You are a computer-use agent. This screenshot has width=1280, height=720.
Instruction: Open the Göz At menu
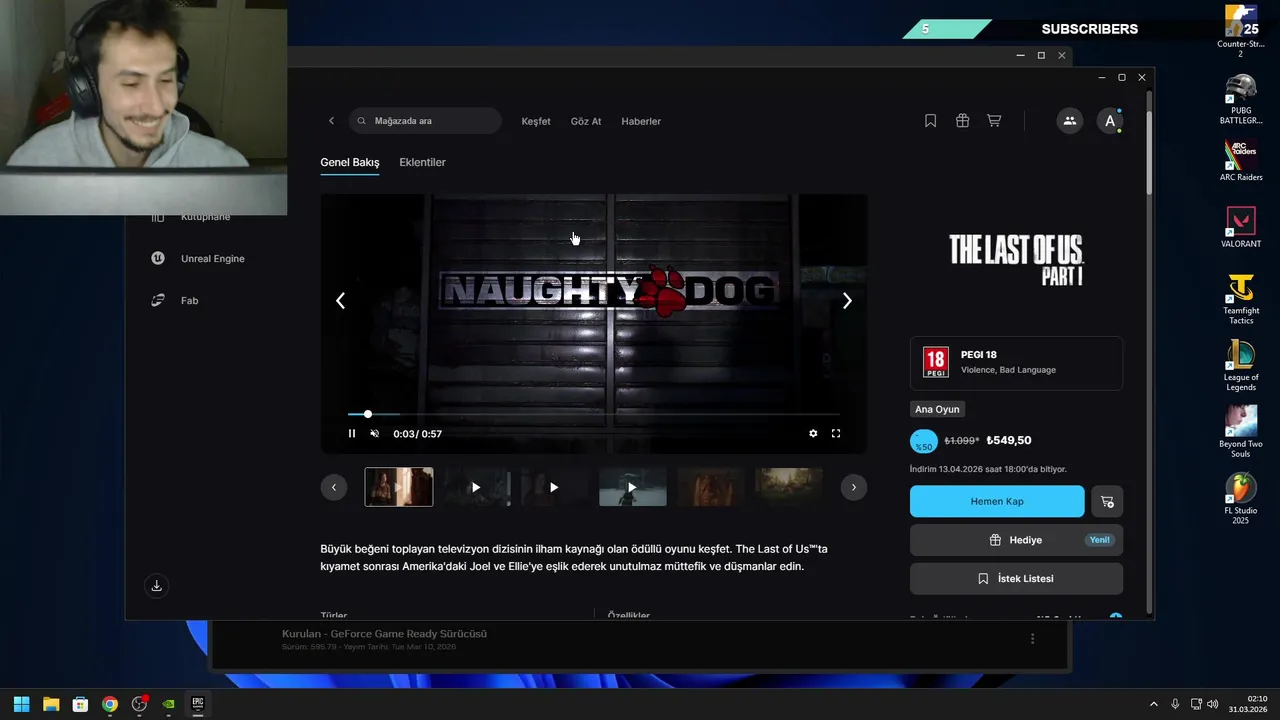tap(586, 121)
